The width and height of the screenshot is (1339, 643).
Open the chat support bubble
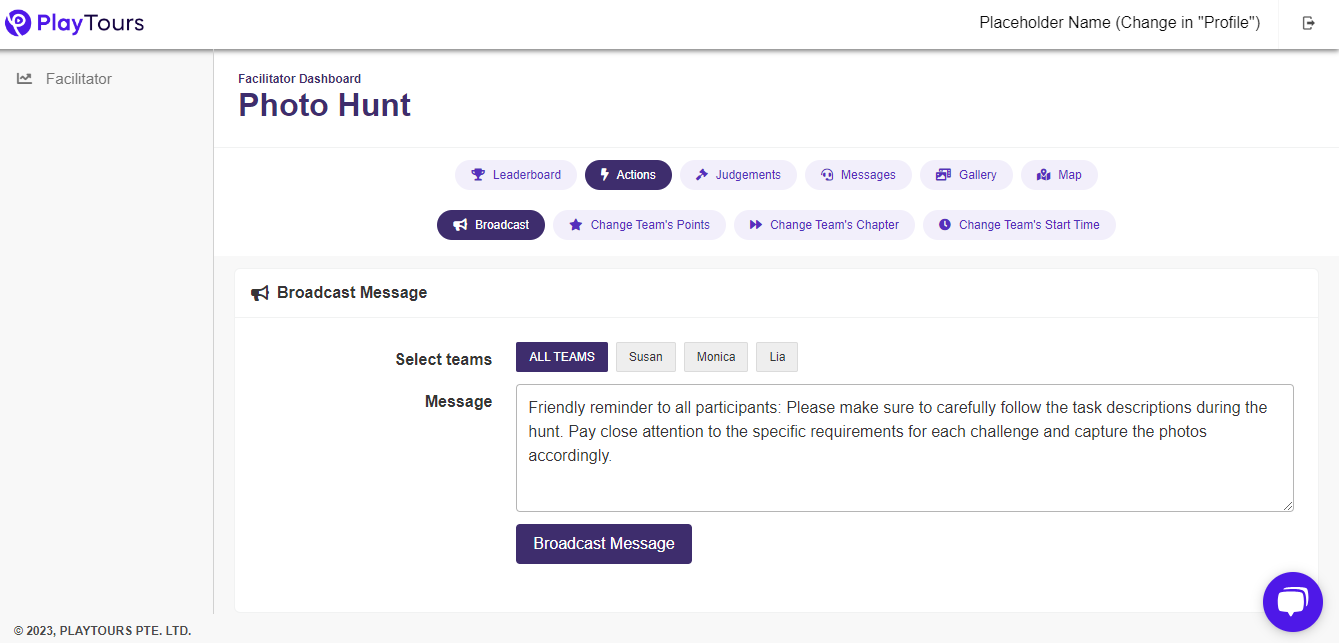click(1292, 601)
